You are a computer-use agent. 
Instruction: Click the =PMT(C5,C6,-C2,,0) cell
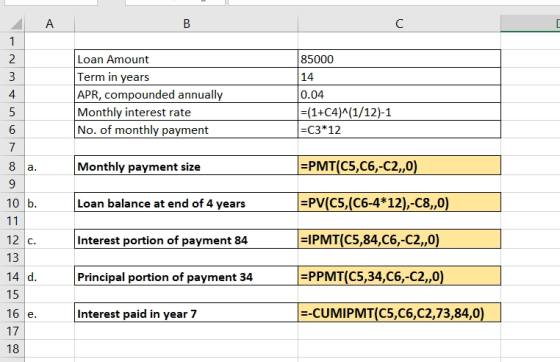click(x=399, y=166)
